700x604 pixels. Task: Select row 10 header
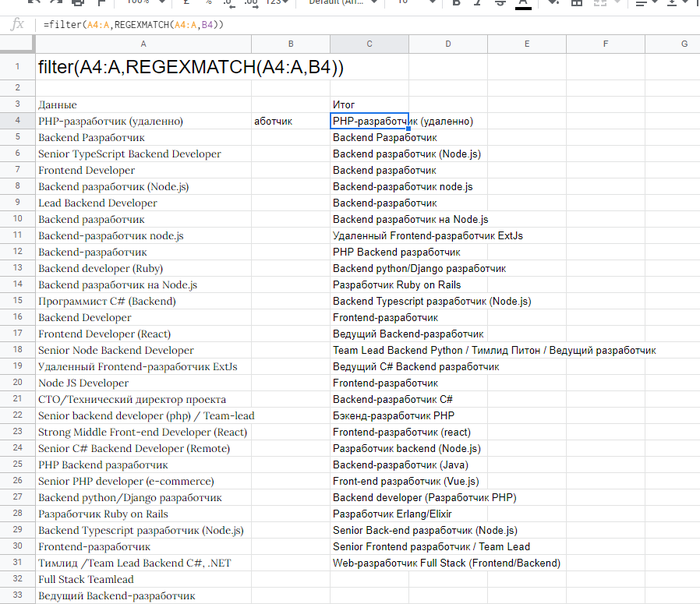[17, 219]
